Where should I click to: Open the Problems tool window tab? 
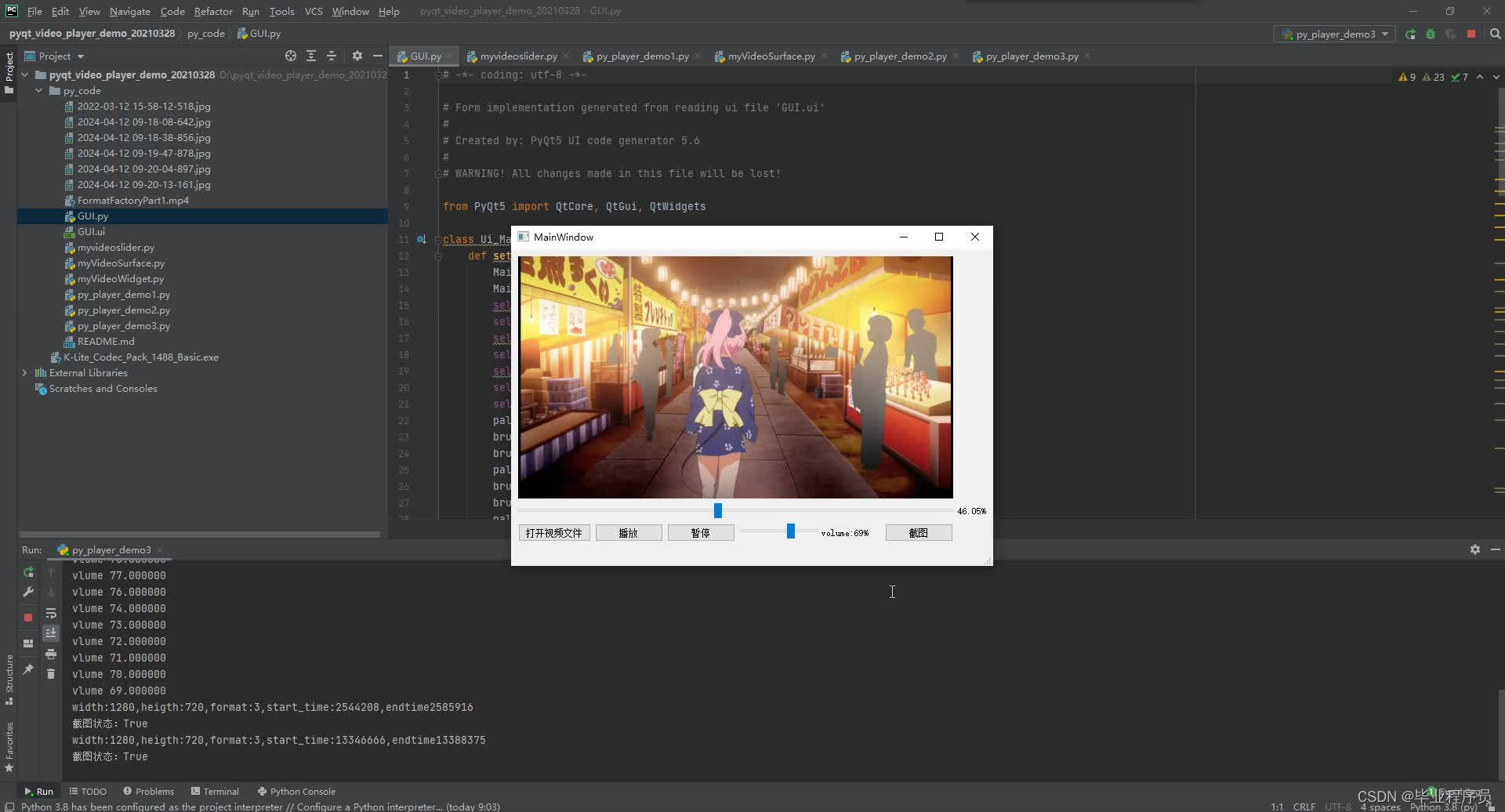pos(149,792)
